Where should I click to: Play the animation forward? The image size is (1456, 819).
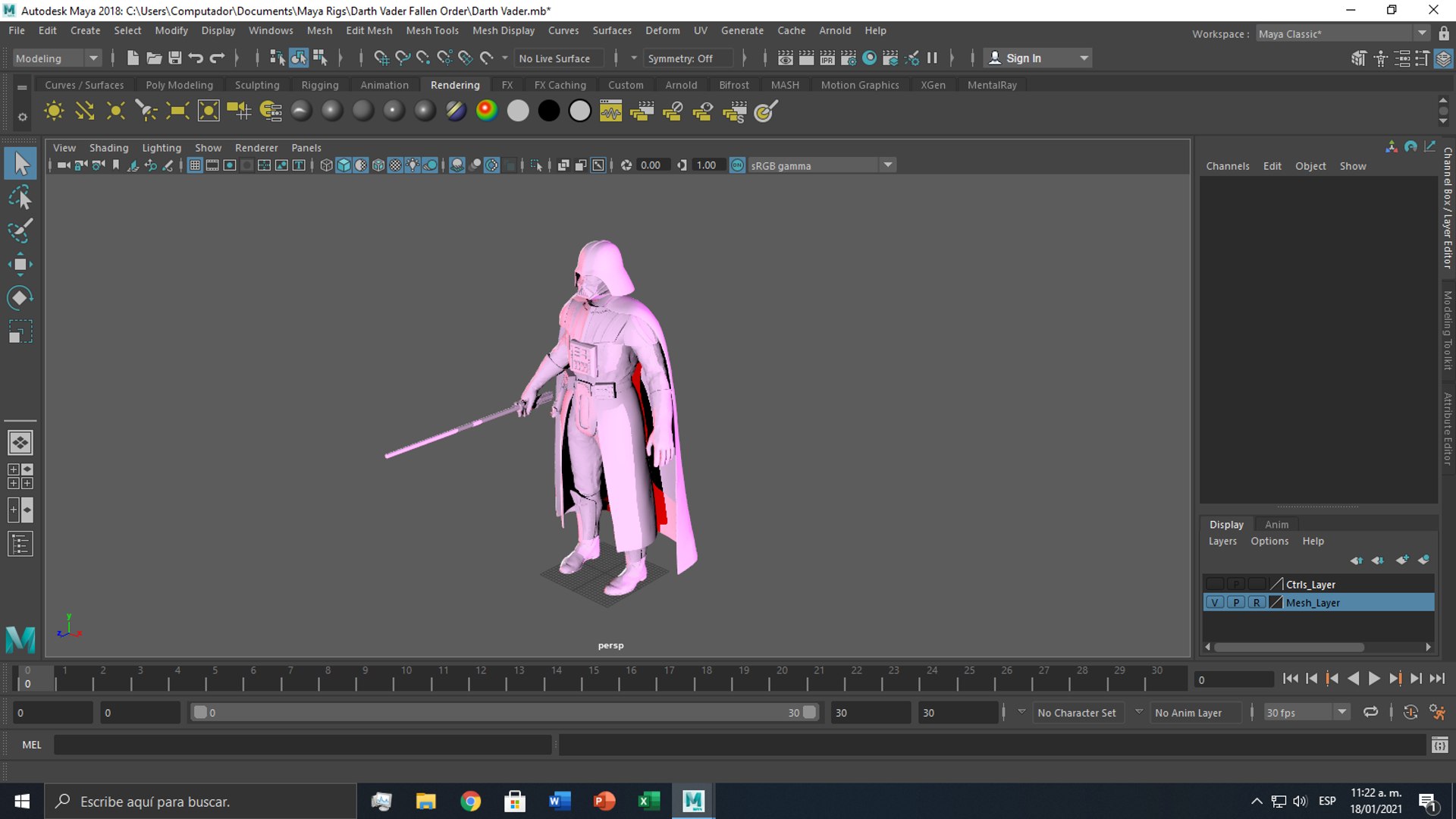tap(1373, 679)
